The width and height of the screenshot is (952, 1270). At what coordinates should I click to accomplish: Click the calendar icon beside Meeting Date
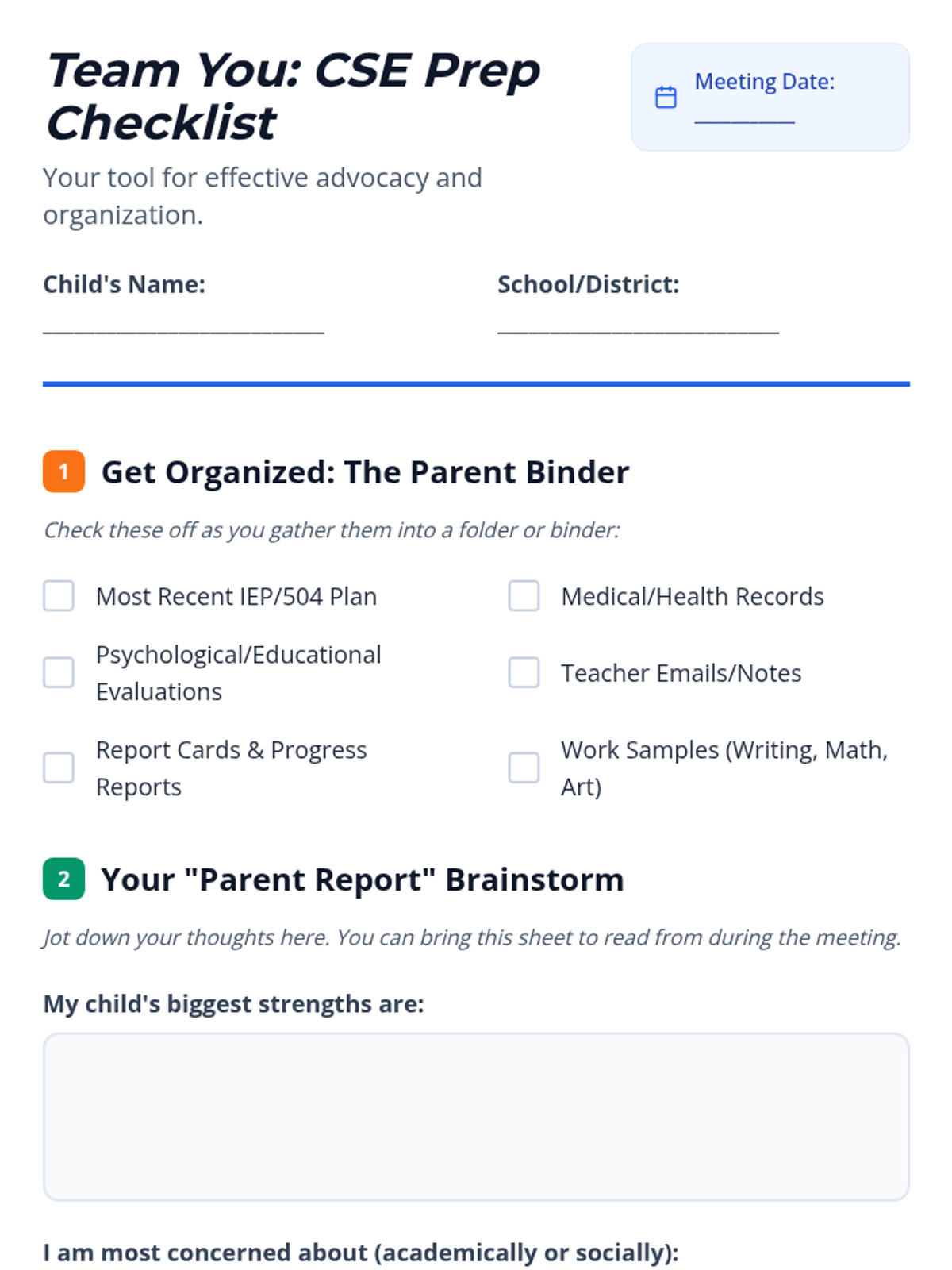[666, 97]
